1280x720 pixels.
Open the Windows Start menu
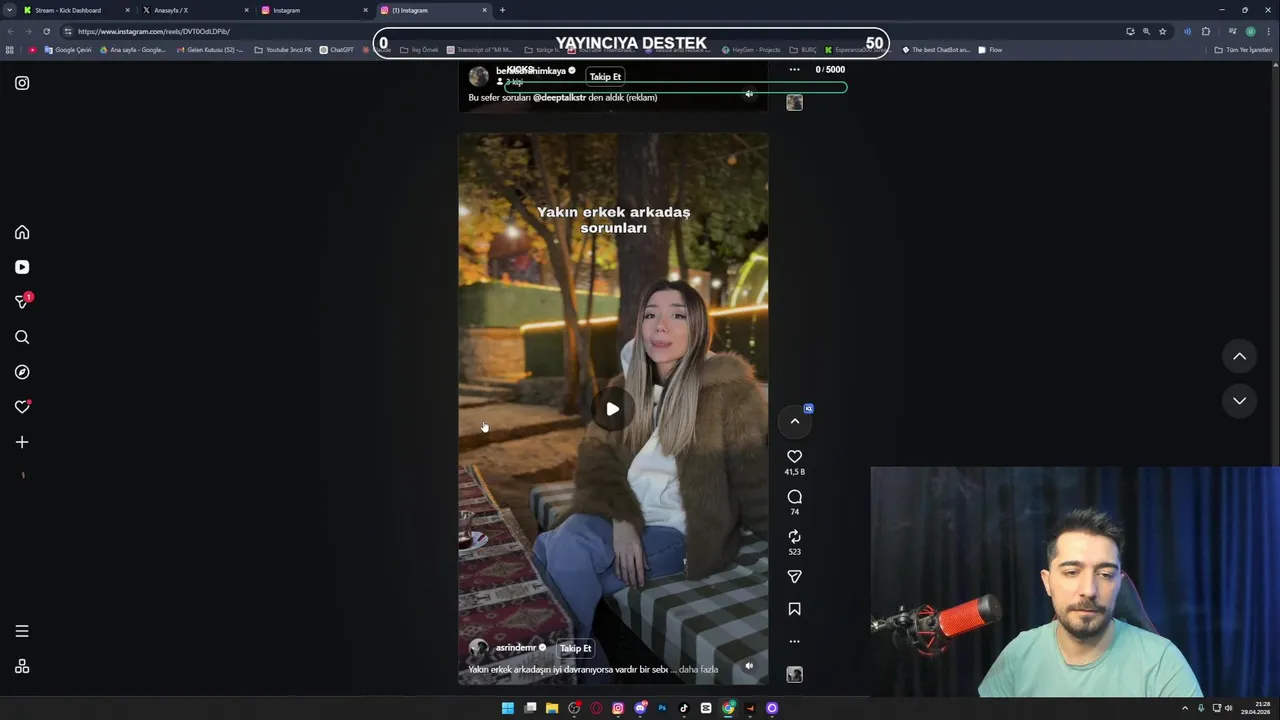coord(508,708)
